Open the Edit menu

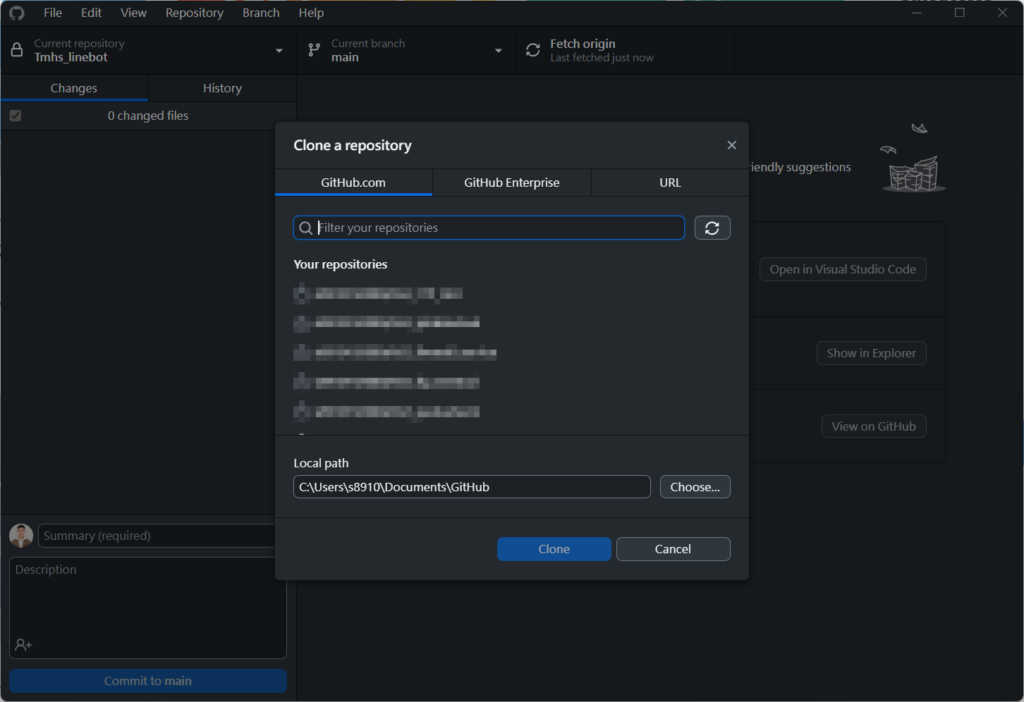coord(91,12)
